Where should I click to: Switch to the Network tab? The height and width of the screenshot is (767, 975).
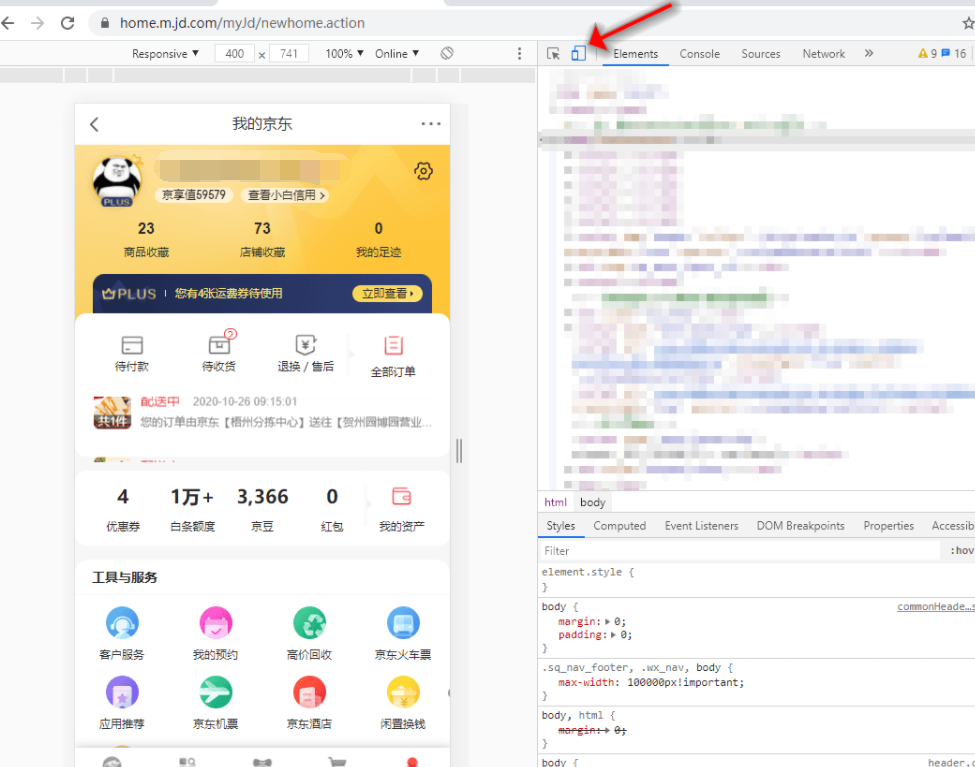[823, 53]
